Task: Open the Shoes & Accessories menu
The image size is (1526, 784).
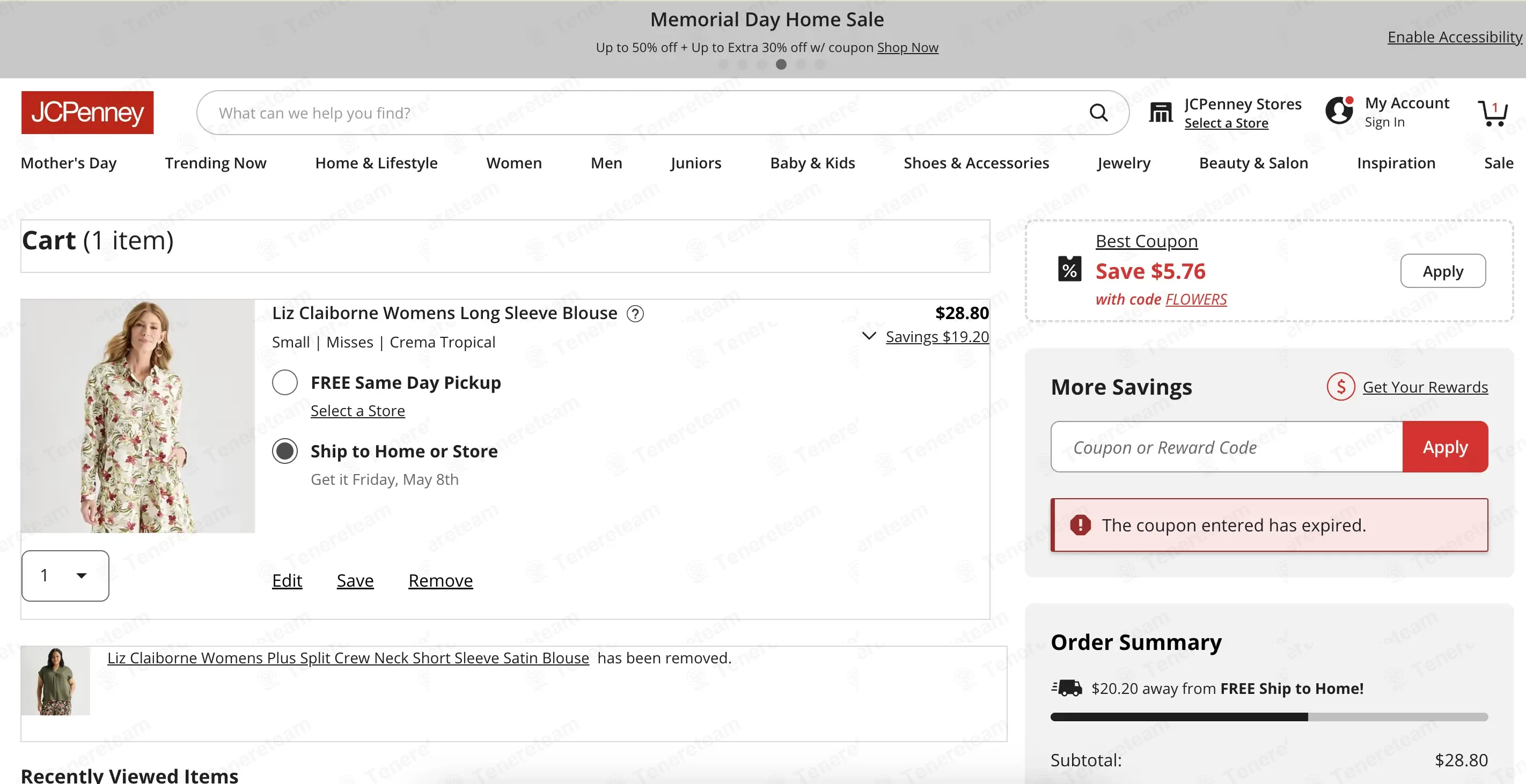Action: pyautogui.click(x=976, y=163)
